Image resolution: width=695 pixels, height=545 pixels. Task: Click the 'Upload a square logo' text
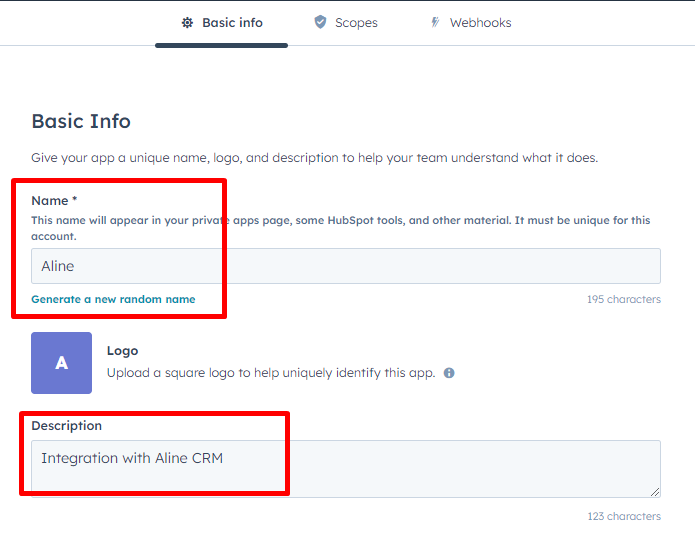pos(271,373)
